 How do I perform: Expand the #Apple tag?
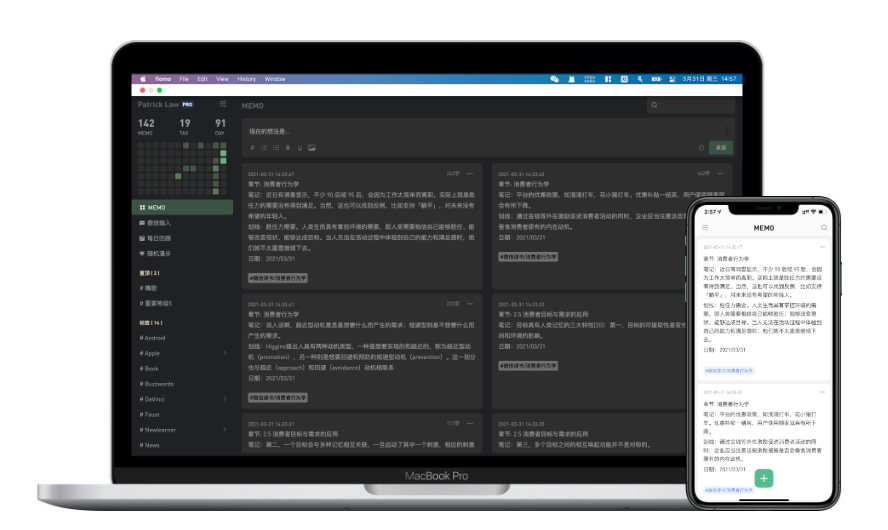(225, 353)
